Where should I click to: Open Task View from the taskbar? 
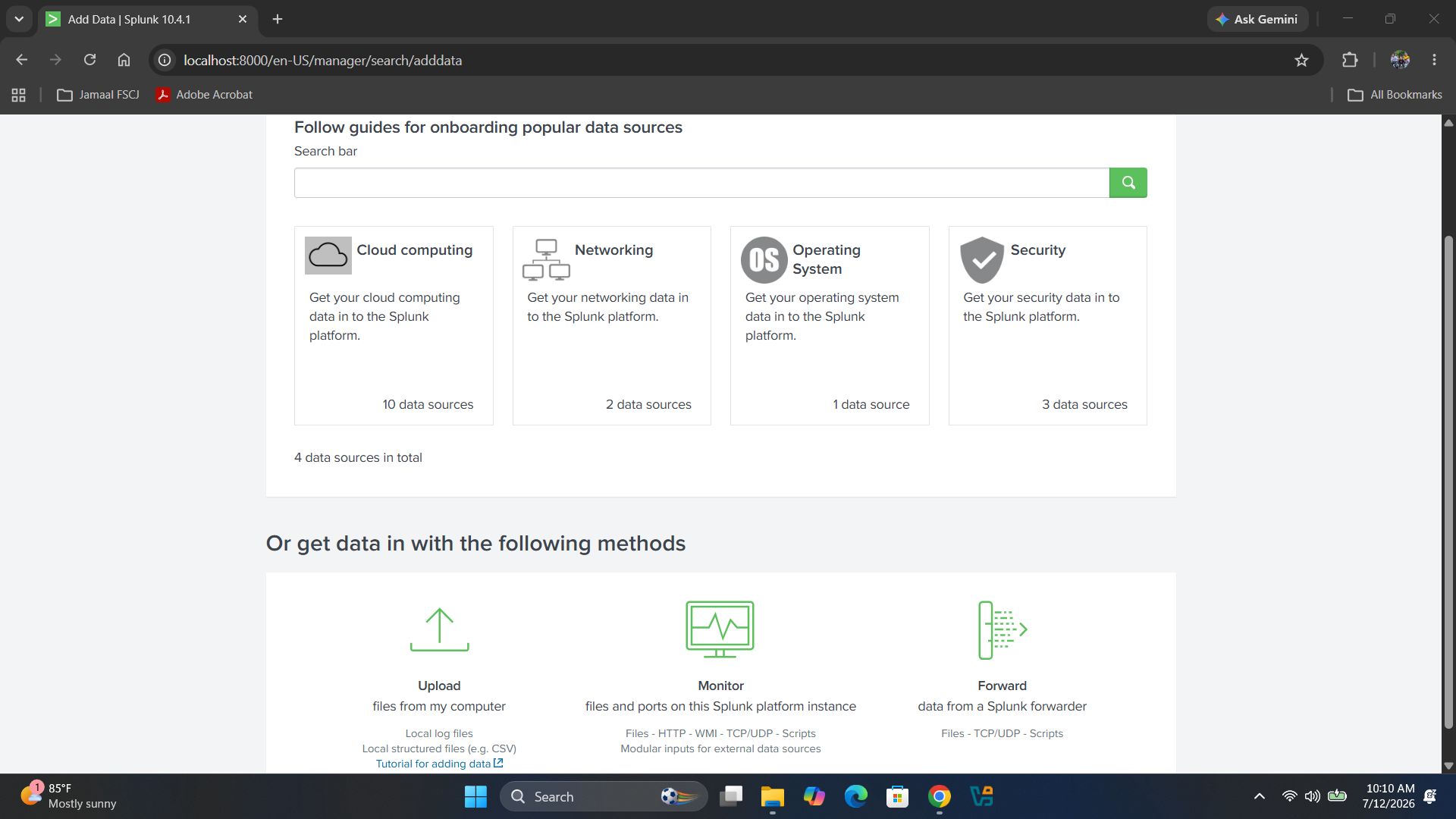pyautogui.click(x=730, y=796)
